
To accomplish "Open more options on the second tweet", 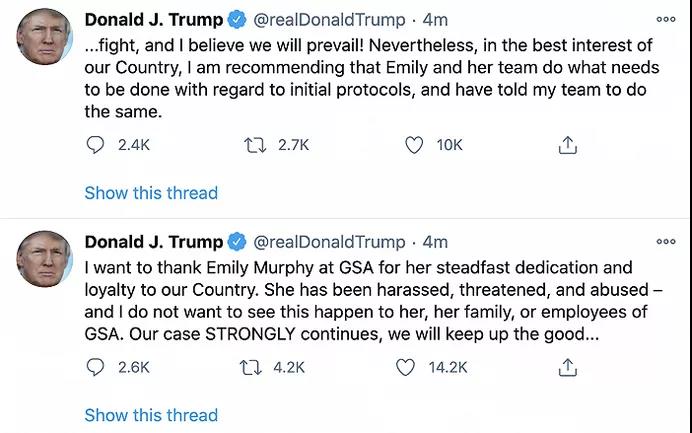I will click(x=665, y=241).
